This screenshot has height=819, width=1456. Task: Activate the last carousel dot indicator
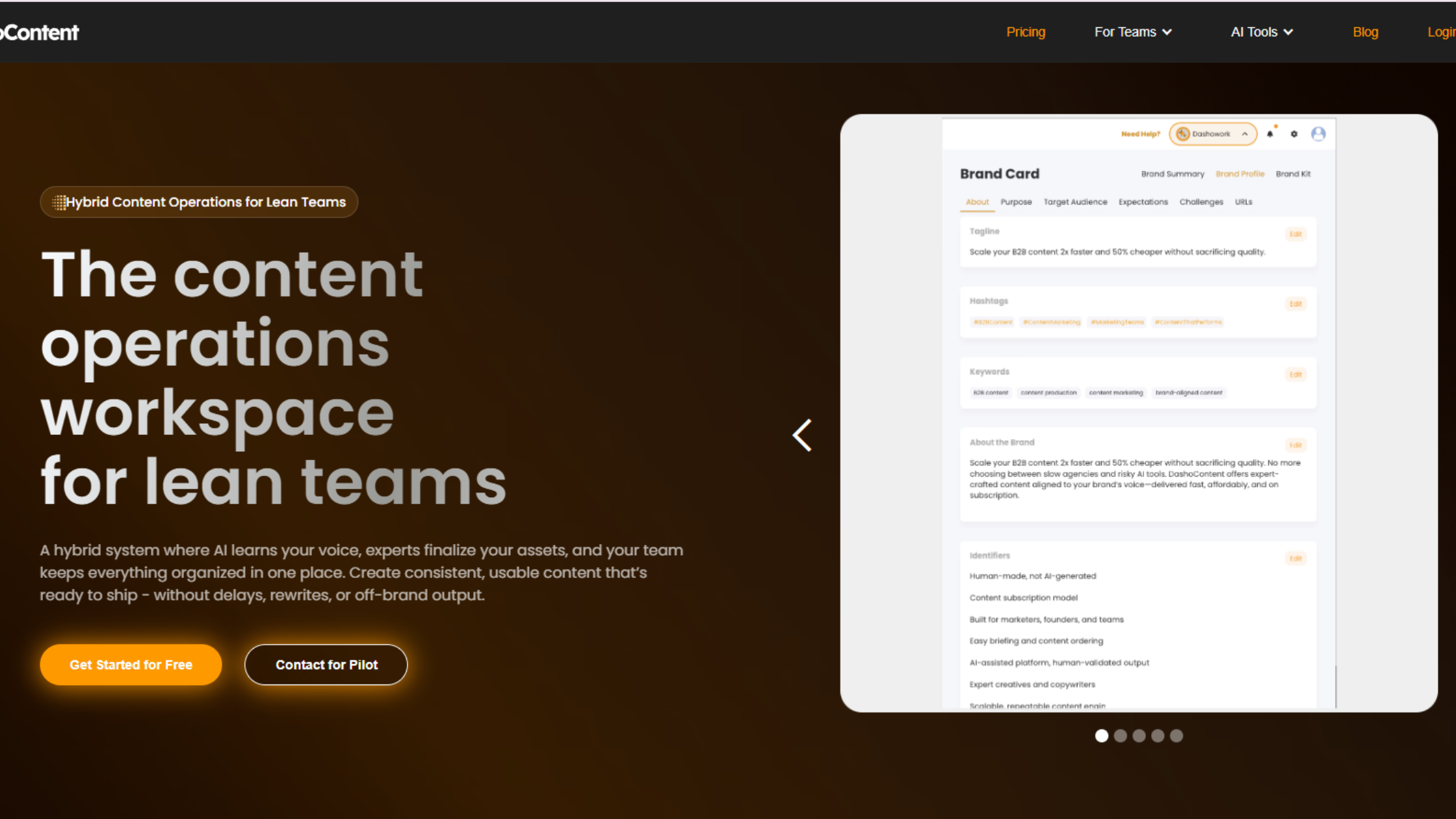click(x=1176, y=736)
